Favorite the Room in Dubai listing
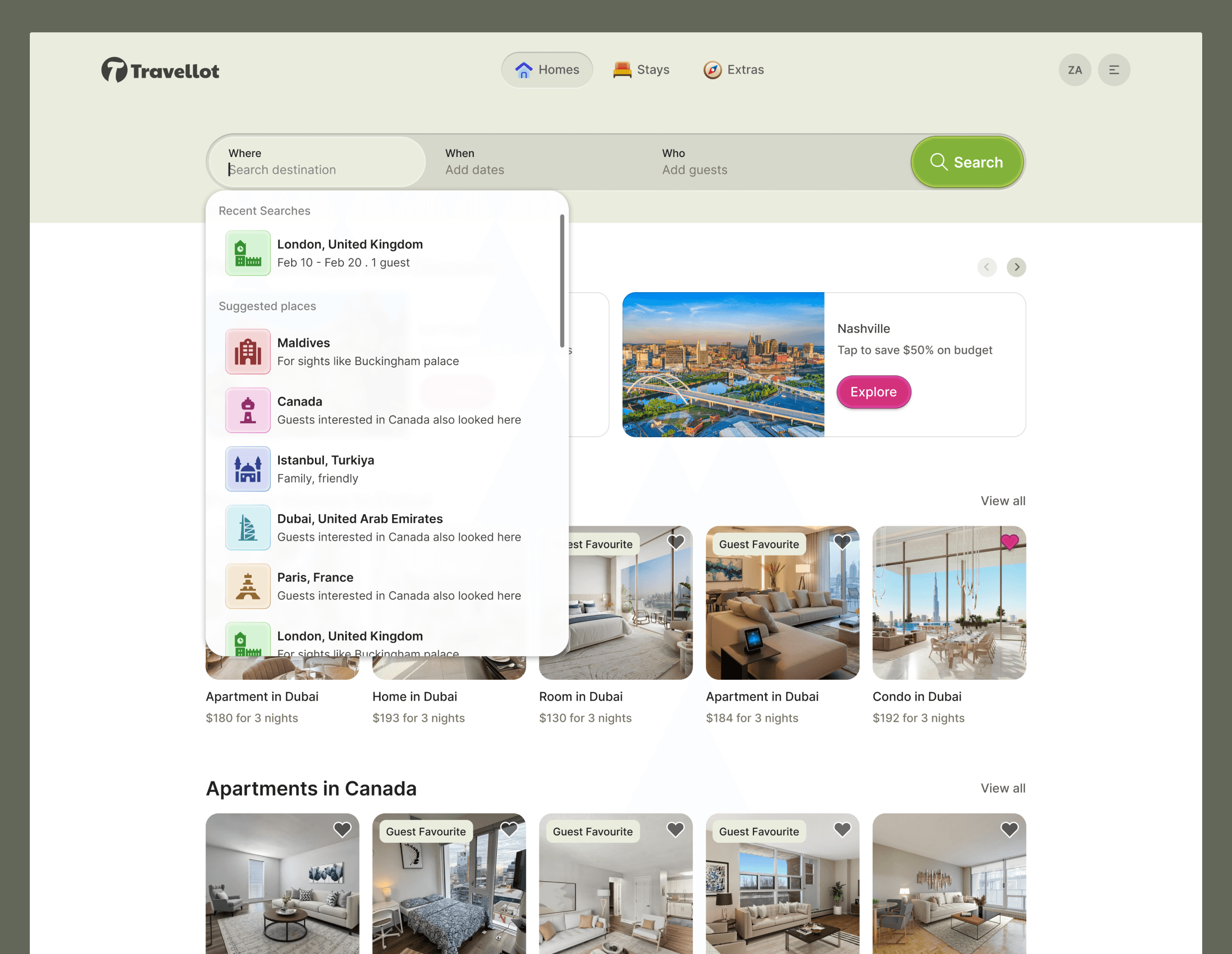Viewport: 1232px width, 954px height. click(x=676, y=542)
